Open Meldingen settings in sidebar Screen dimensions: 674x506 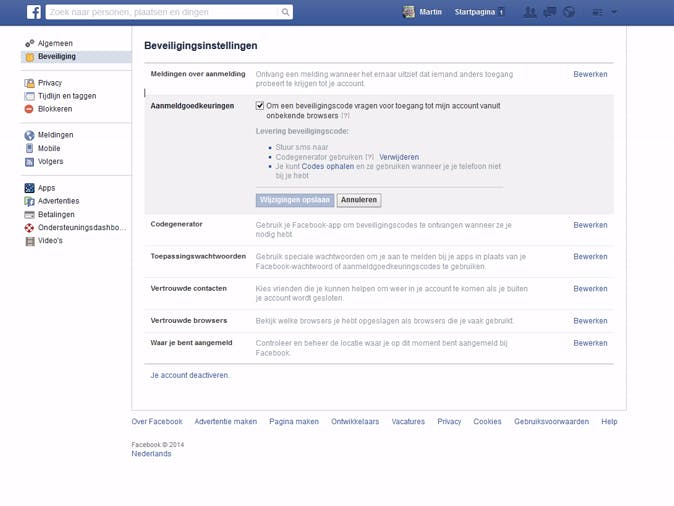coord(55,135)
